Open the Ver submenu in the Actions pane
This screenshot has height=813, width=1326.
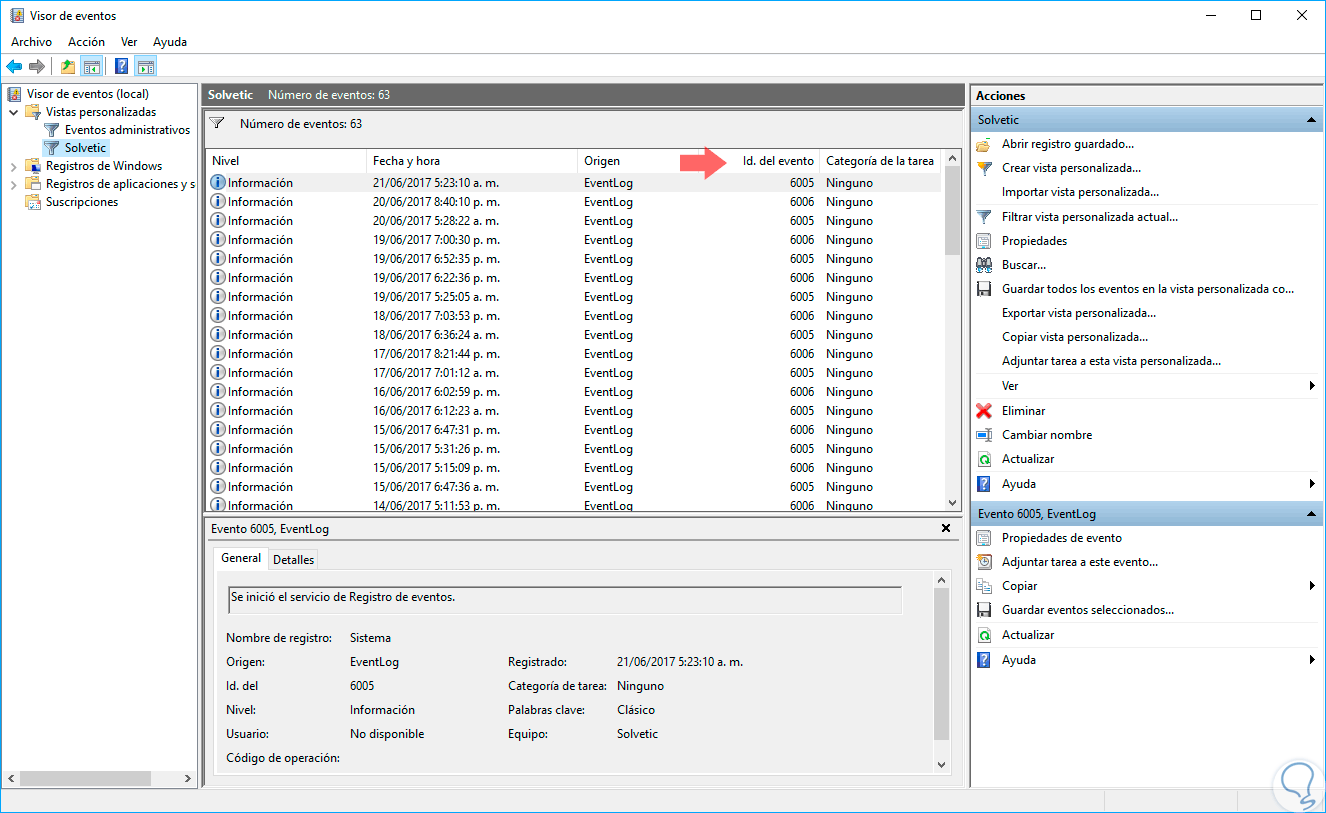pos(1146,386)
